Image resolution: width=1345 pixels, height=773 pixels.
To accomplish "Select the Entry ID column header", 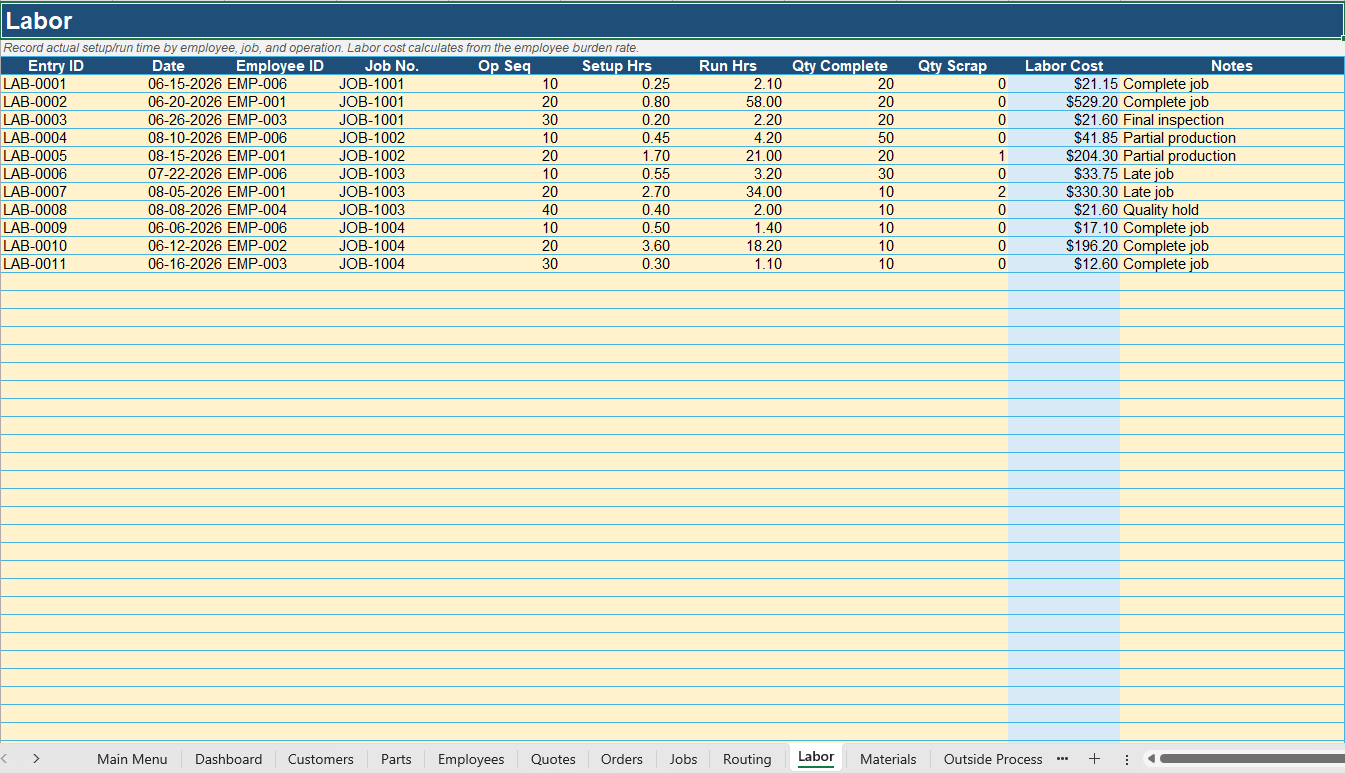I will click(56, 66).
